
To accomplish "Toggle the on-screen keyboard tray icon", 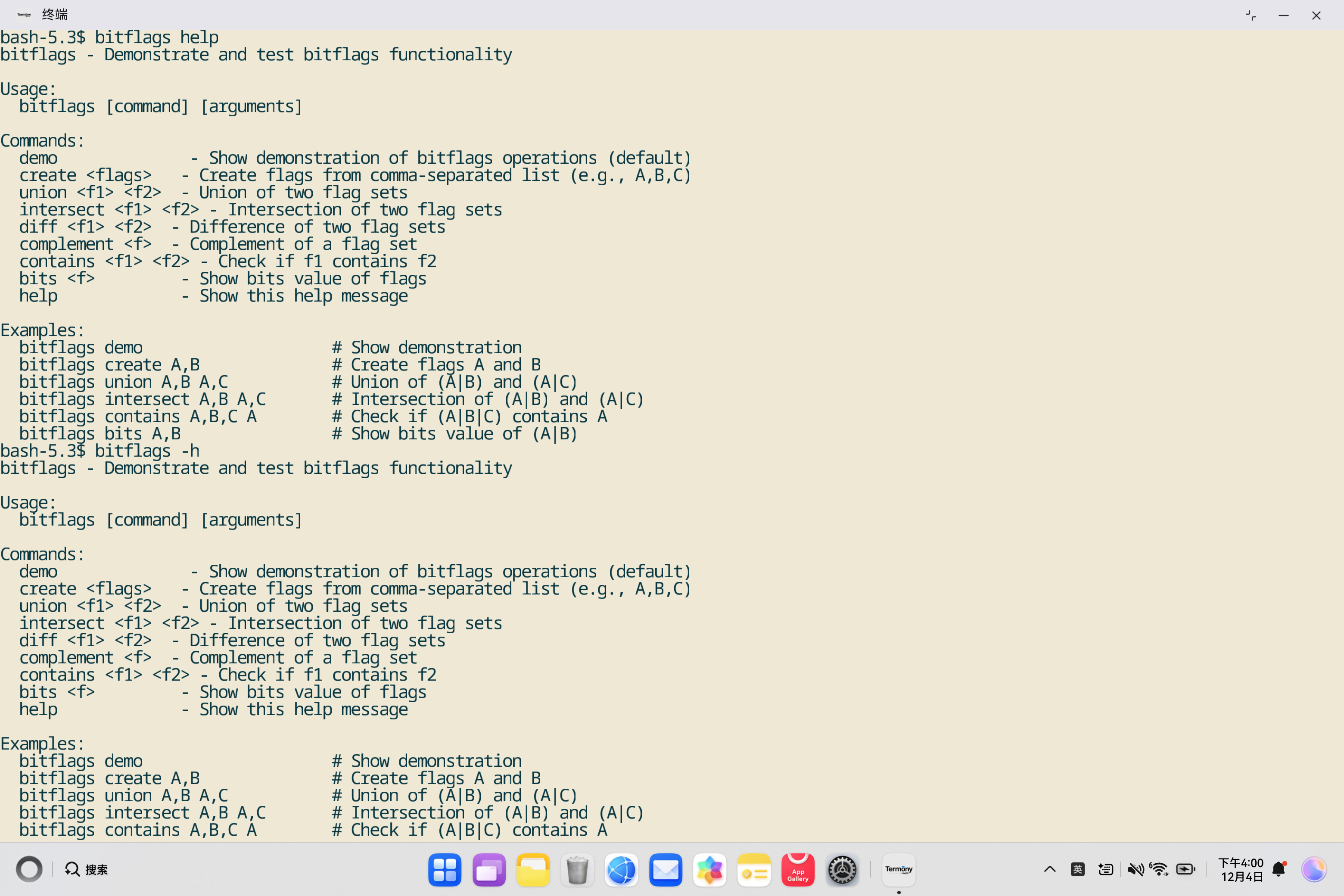I will tap(1105, 869).
